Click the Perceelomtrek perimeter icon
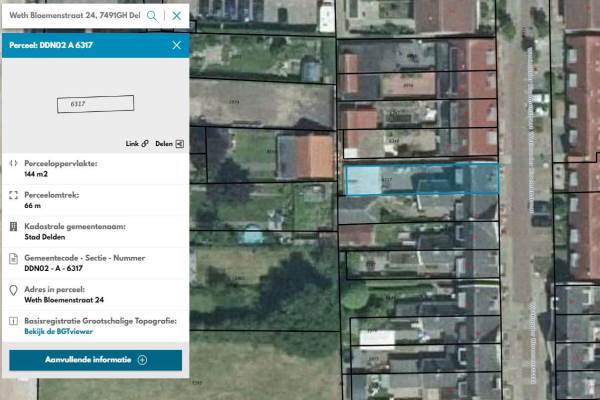600x400 pixels. coord(13,195)
